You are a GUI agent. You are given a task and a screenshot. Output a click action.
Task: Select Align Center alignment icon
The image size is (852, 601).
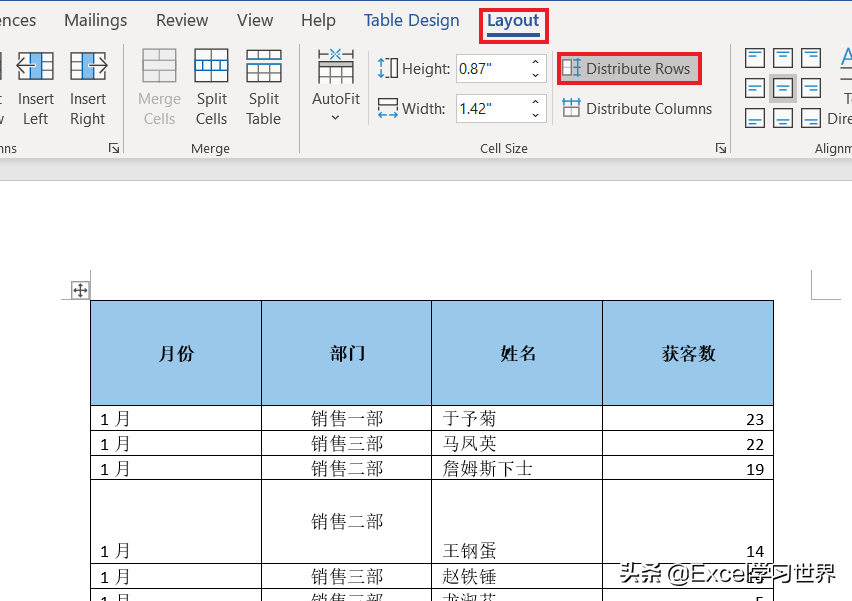[x=782, y=88]
